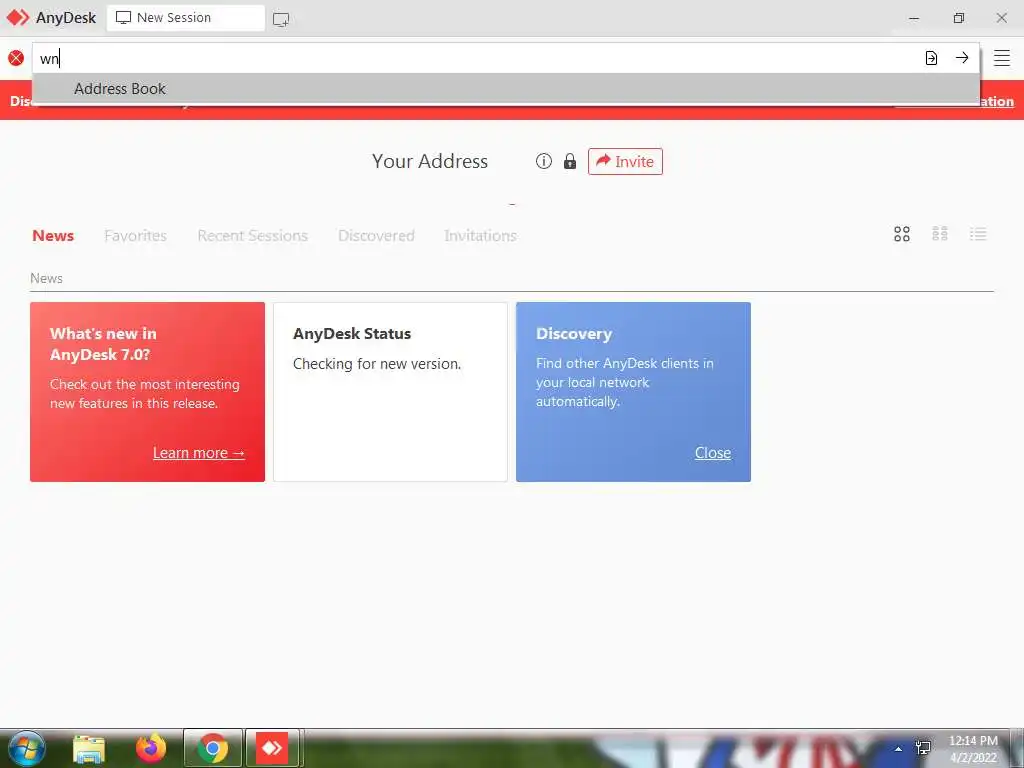The height and width of the screenshot is (768, 1024).
Task: Click the connect arrow icon
Action: pyautogui.click(x=962, y=58)
